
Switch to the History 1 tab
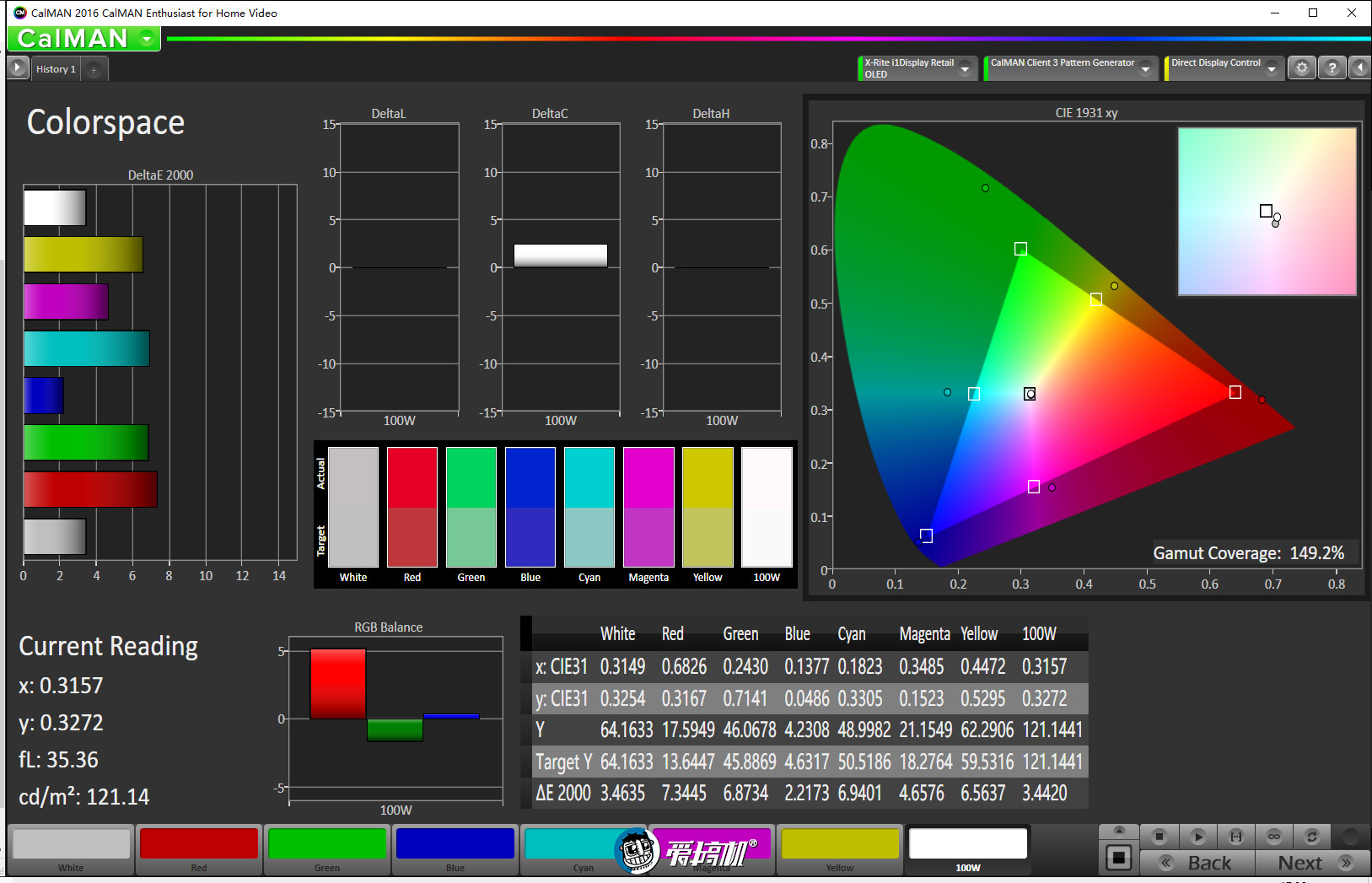coord(56,69)
